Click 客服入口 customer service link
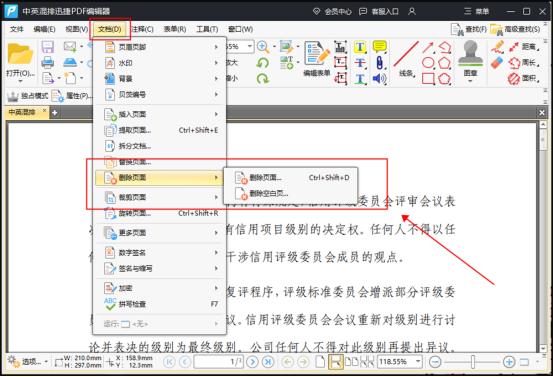553x377 pixels. click(x=378, y=12)
